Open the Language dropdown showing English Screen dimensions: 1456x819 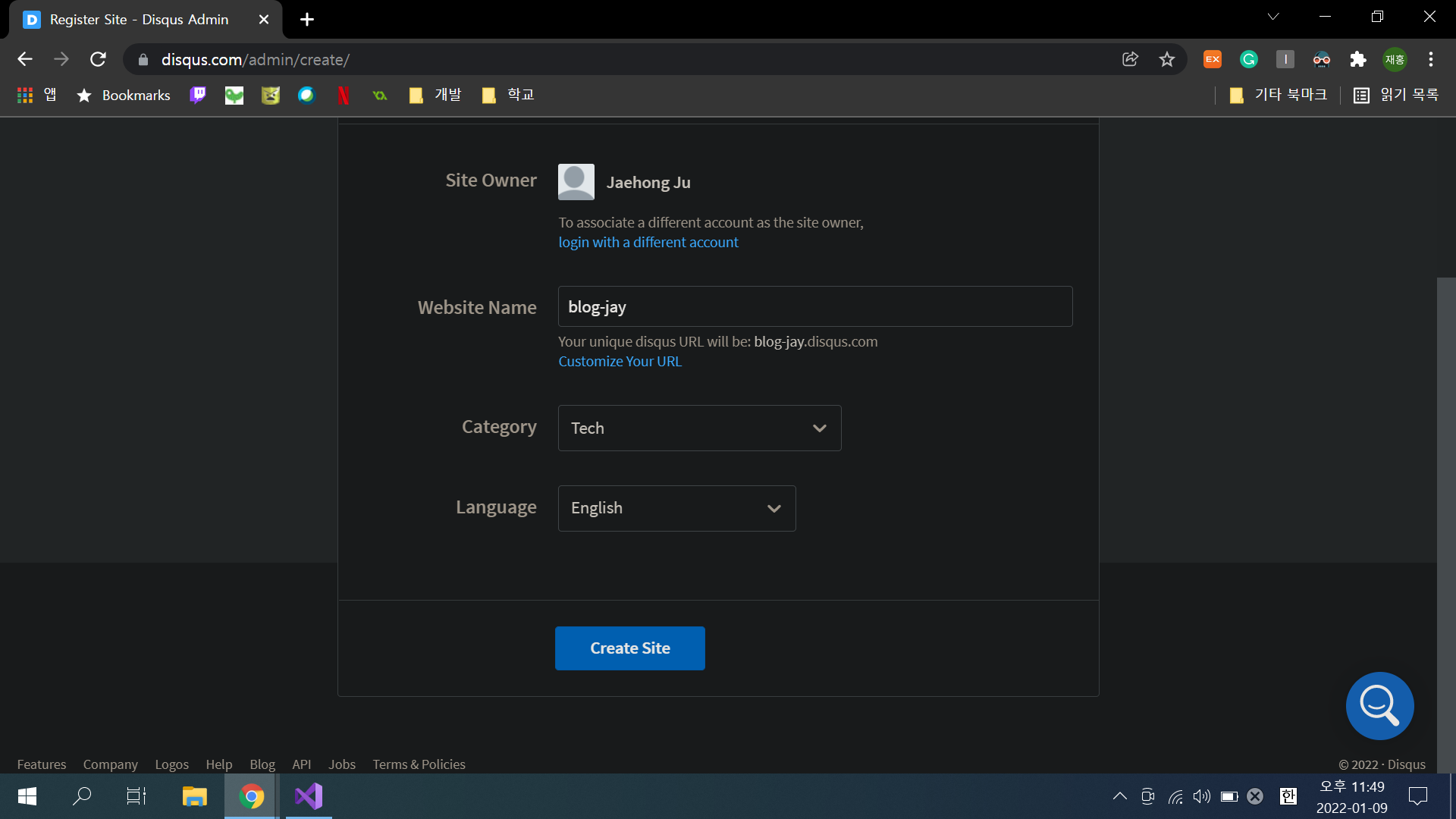(x=676, y=508)
